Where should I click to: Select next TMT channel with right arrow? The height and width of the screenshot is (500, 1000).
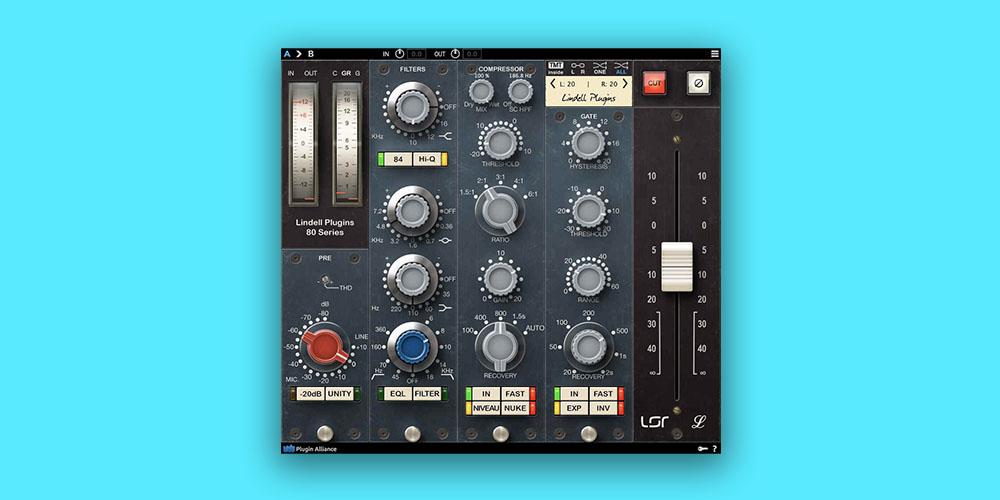click(625, 84)
